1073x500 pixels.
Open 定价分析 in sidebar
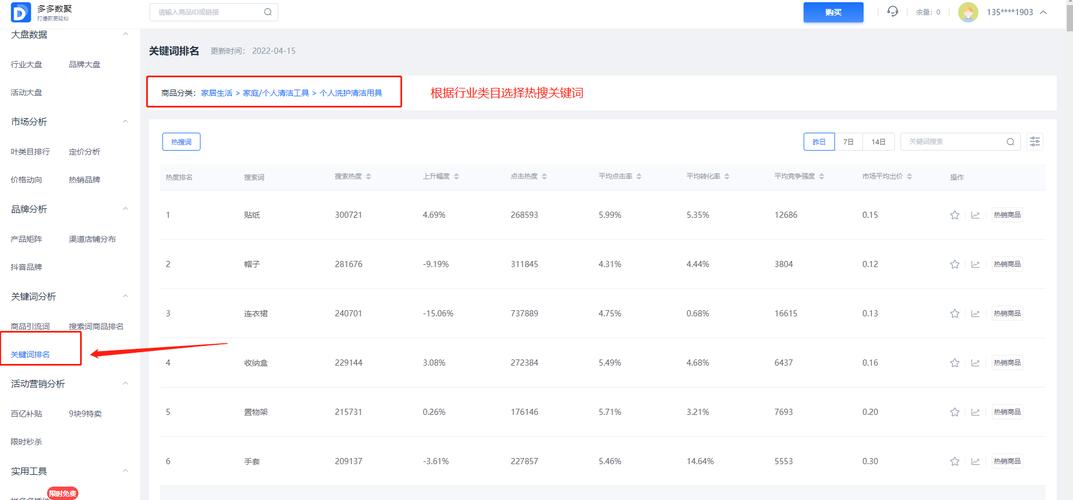(85, 152)
